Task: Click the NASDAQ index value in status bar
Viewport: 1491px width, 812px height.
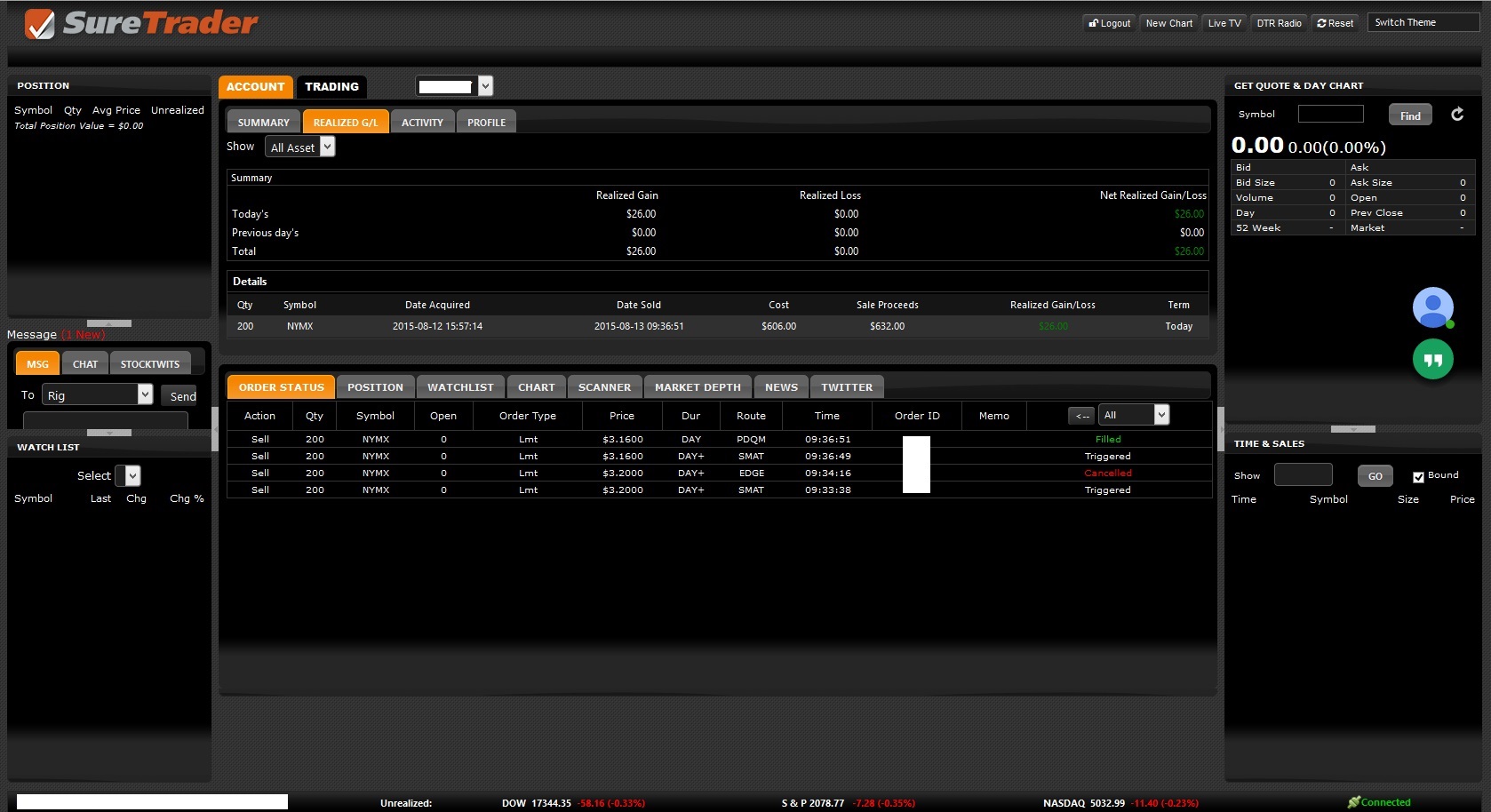Action: [1107, 803]
